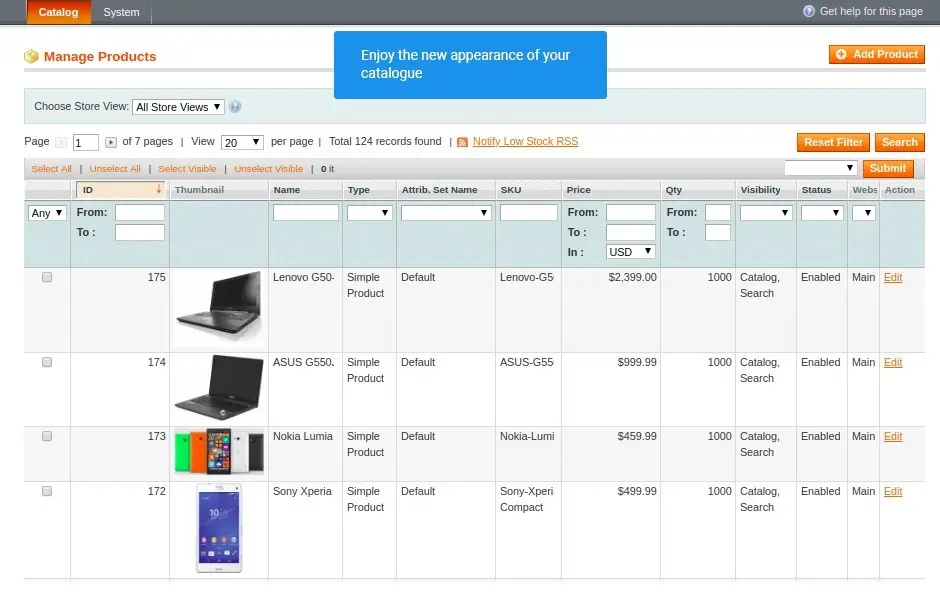Open the USD currency dropdown
The image size is (940, 602).
point(630,252)
